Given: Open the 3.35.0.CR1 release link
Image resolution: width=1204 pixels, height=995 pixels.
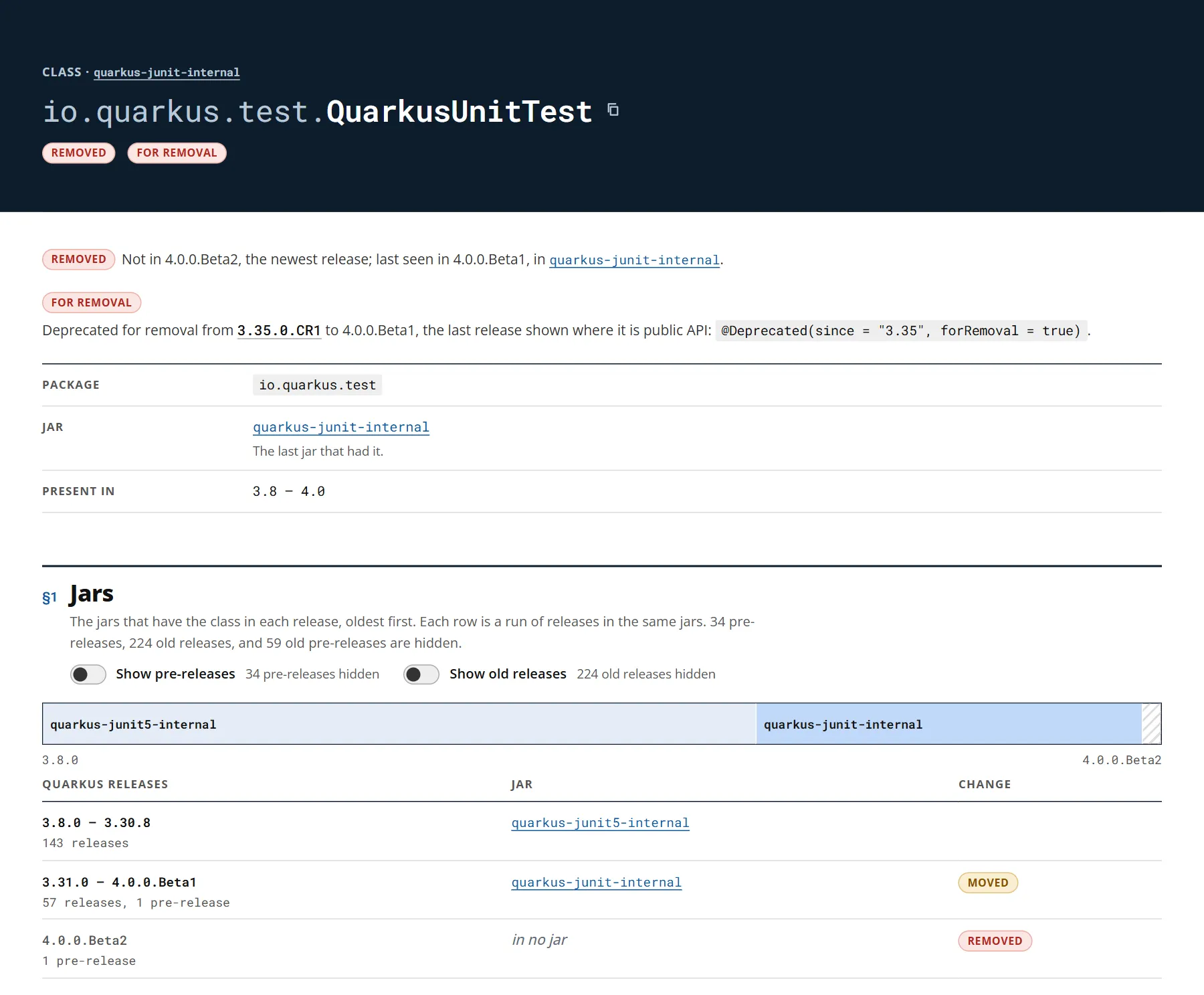Looking at the screenshot, I should [279, 331].
